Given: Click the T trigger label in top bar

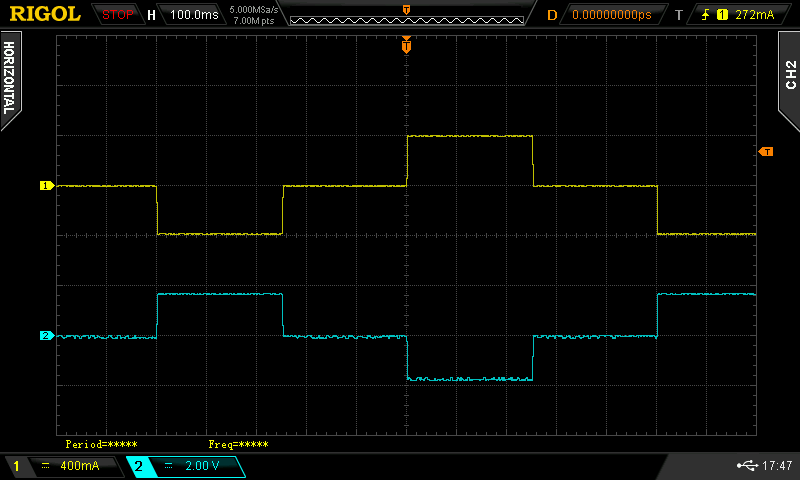Looking at the screenshot, I should [679, 15].
